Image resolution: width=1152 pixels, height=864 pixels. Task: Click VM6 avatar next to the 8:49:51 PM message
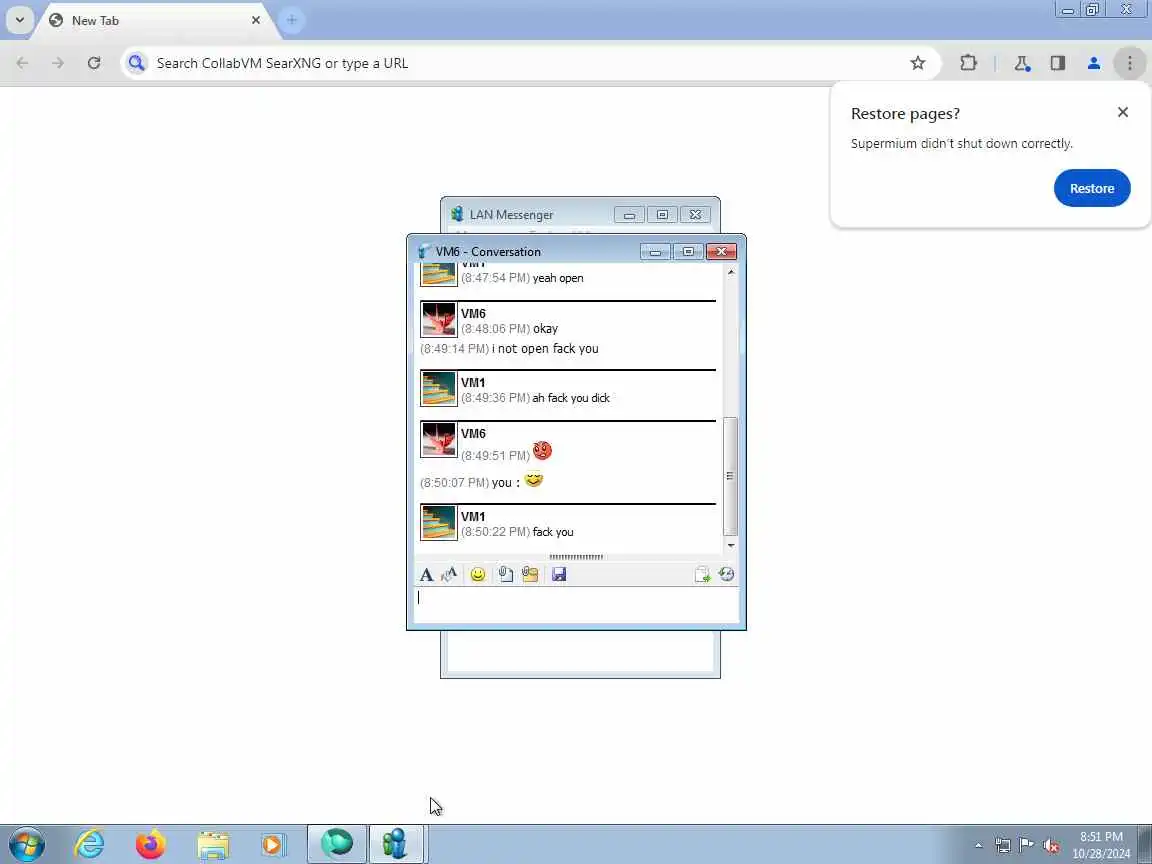click(x=439, y=440)
